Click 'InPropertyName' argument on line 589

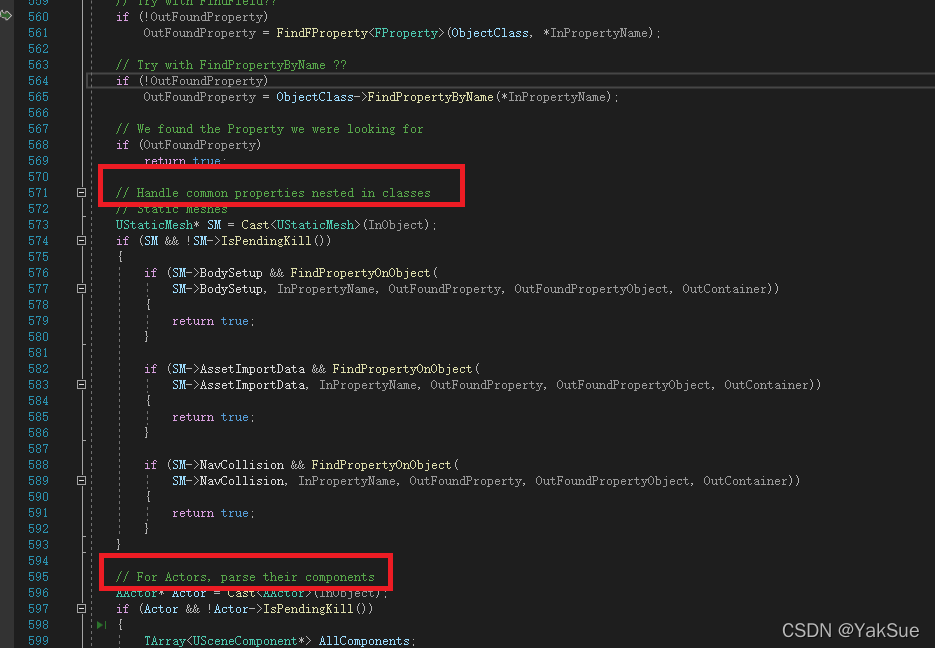tap(346, 480)
